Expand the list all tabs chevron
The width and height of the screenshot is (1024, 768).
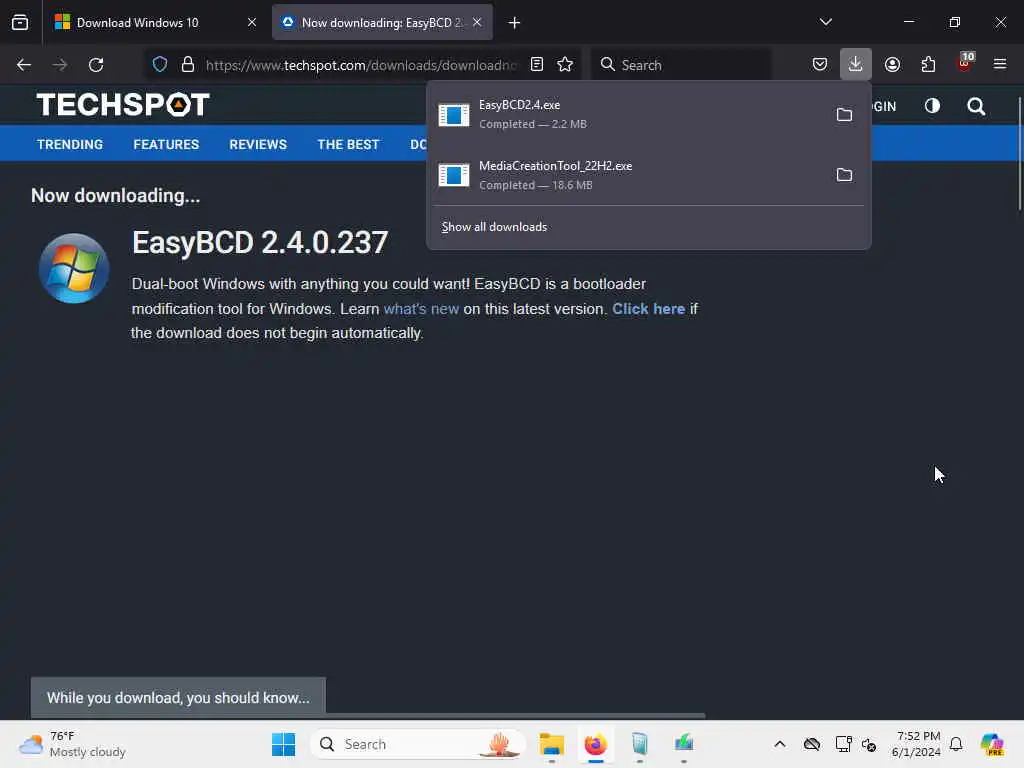[826, 22]
